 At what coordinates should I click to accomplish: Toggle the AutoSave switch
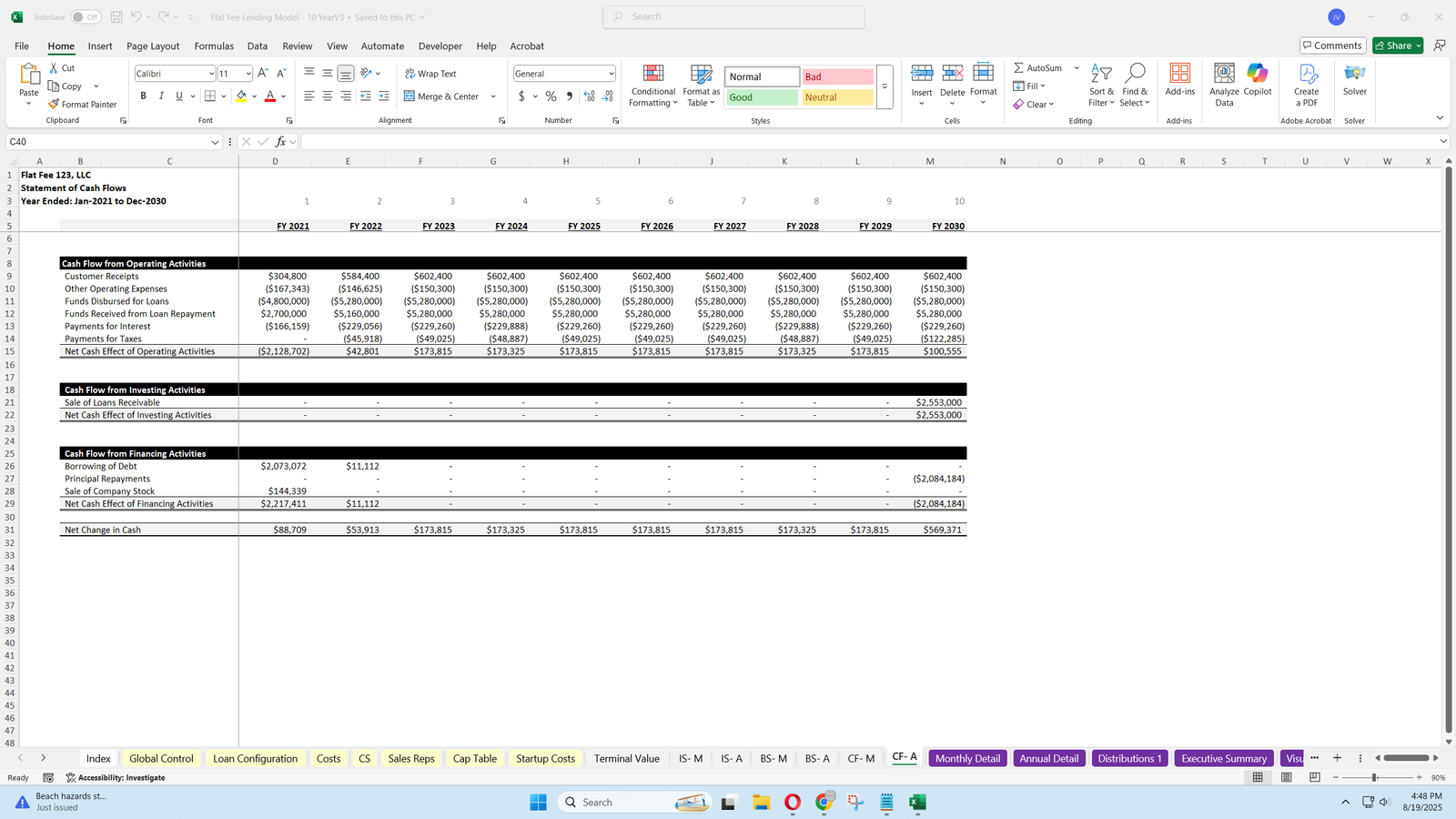[86, 17]
